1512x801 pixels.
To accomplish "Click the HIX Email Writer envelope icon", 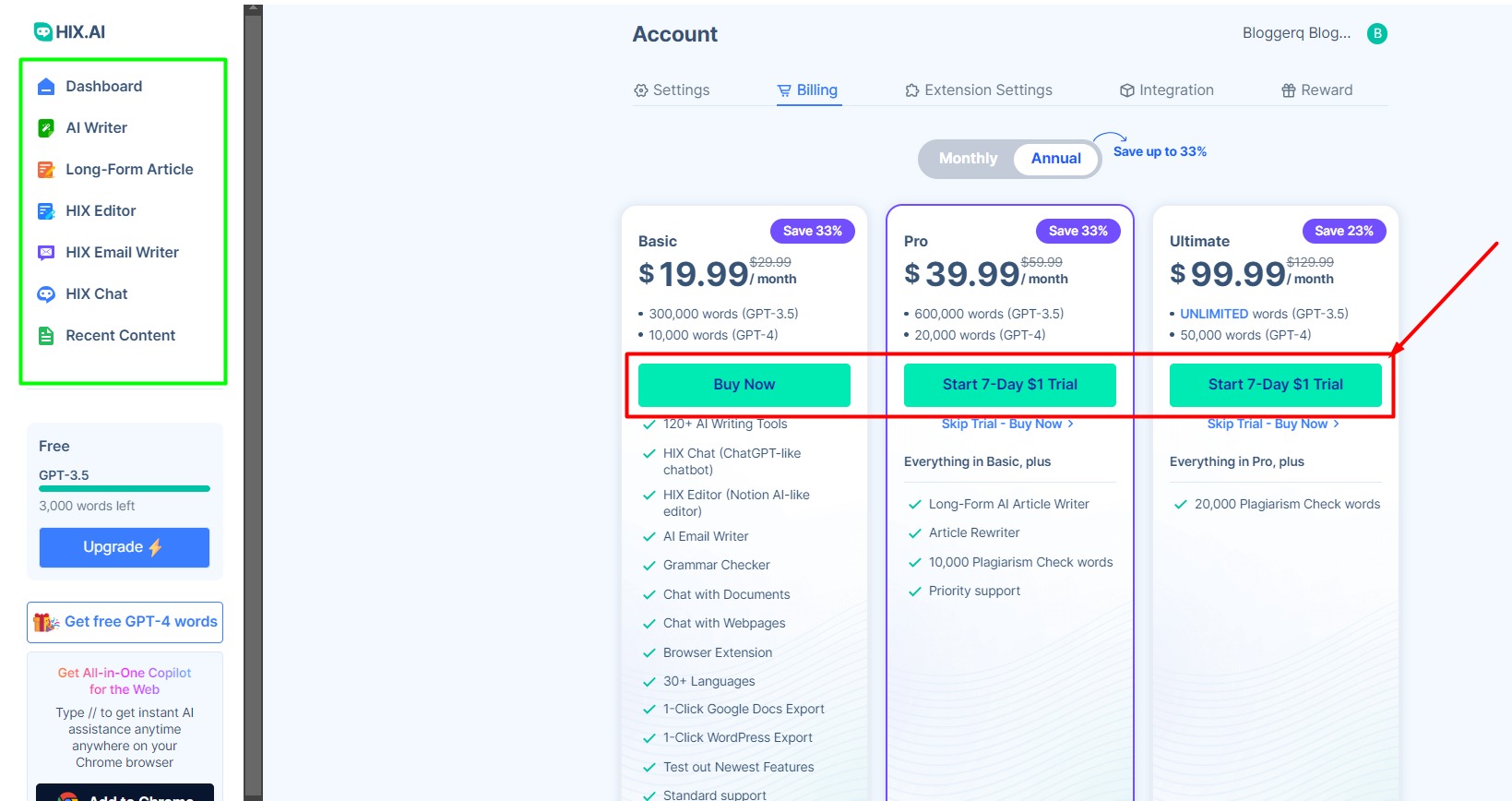I will point(46,253).
